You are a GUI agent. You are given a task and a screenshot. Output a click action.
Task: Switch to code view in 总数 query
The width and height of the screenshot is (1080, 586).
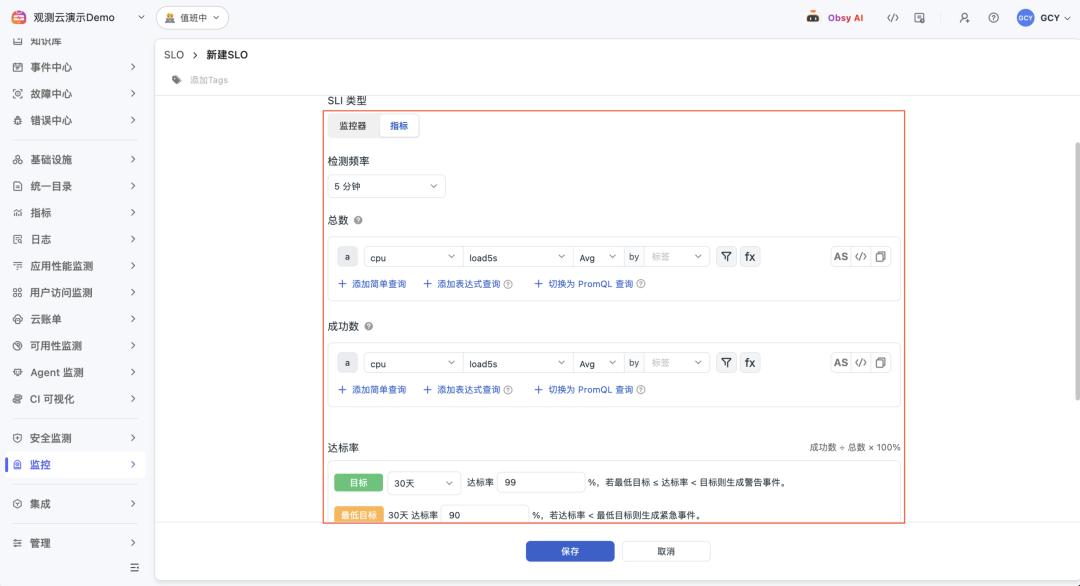861,257
